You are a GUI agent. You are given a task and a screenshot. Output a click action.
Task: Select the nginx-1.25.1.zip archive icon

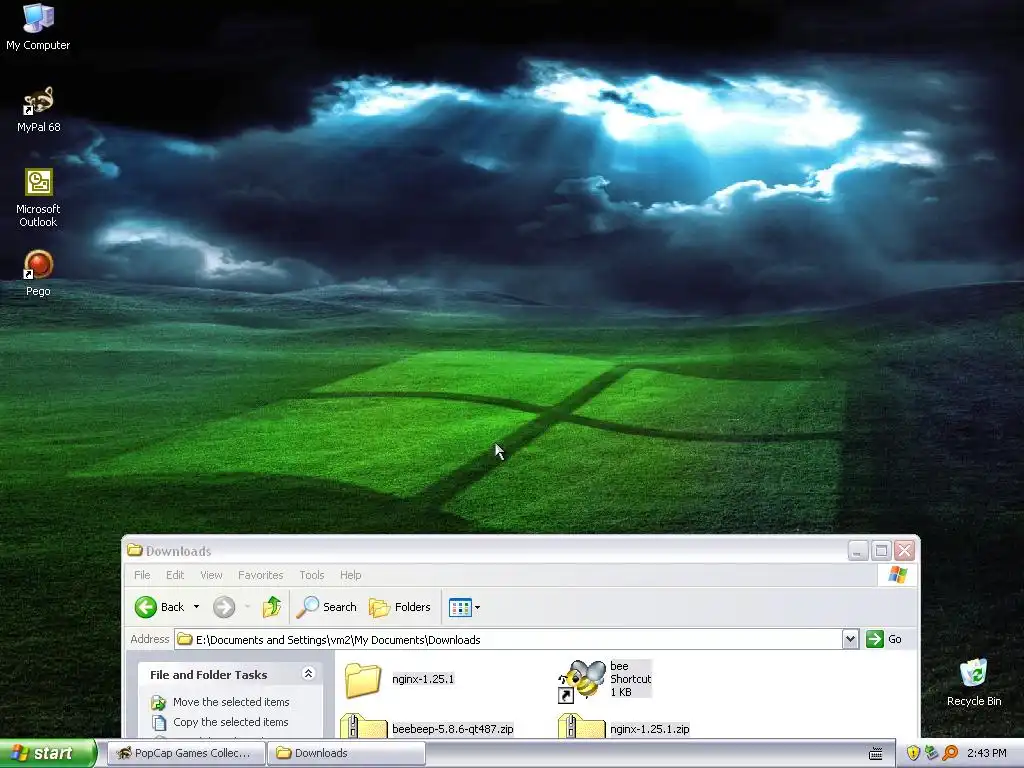(582, 727)
